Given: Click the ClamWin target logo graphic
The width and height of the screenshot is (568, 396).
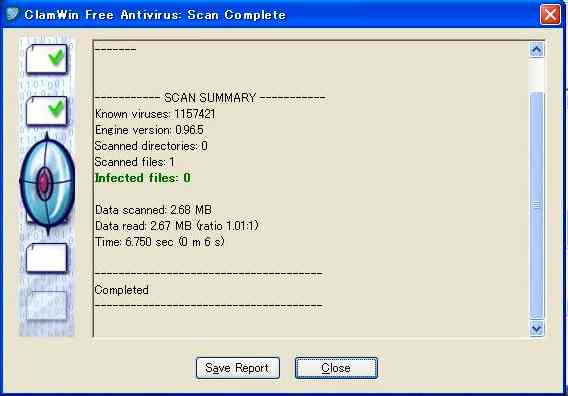Looking at the screenshot, I should 47,183.
